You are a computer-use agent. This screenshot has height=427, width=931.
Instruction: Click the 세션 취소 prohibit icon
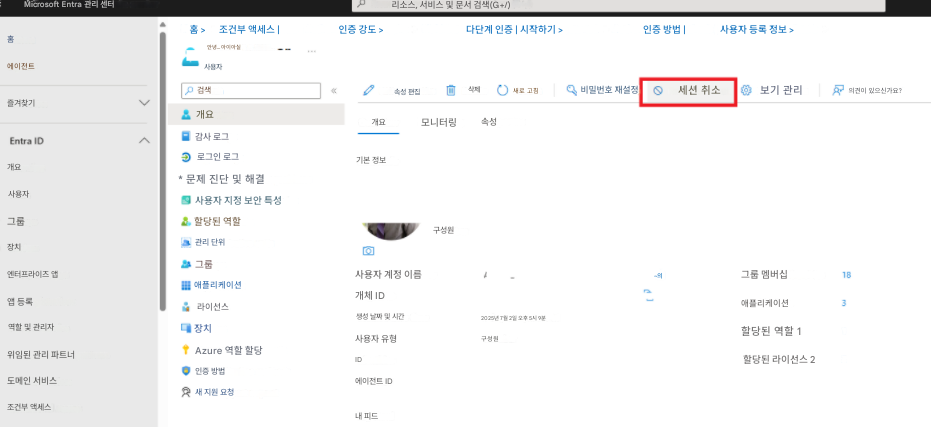click(x=658, y=91)
